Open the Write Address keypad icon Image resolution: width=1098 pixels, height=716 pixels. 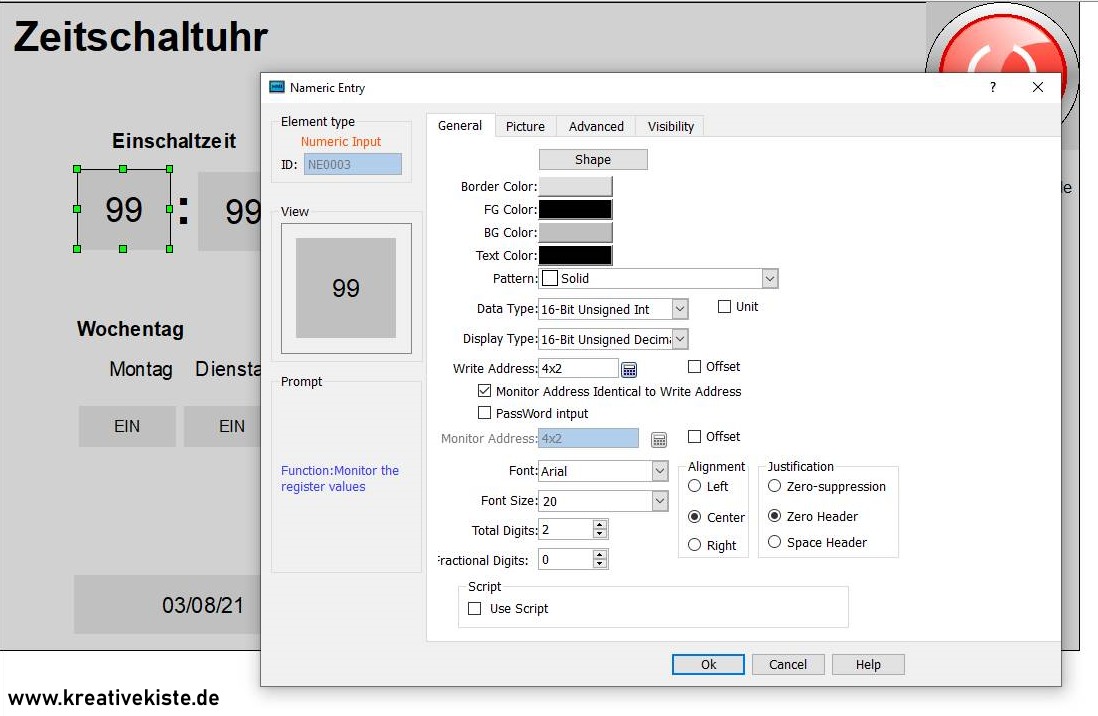629,369
